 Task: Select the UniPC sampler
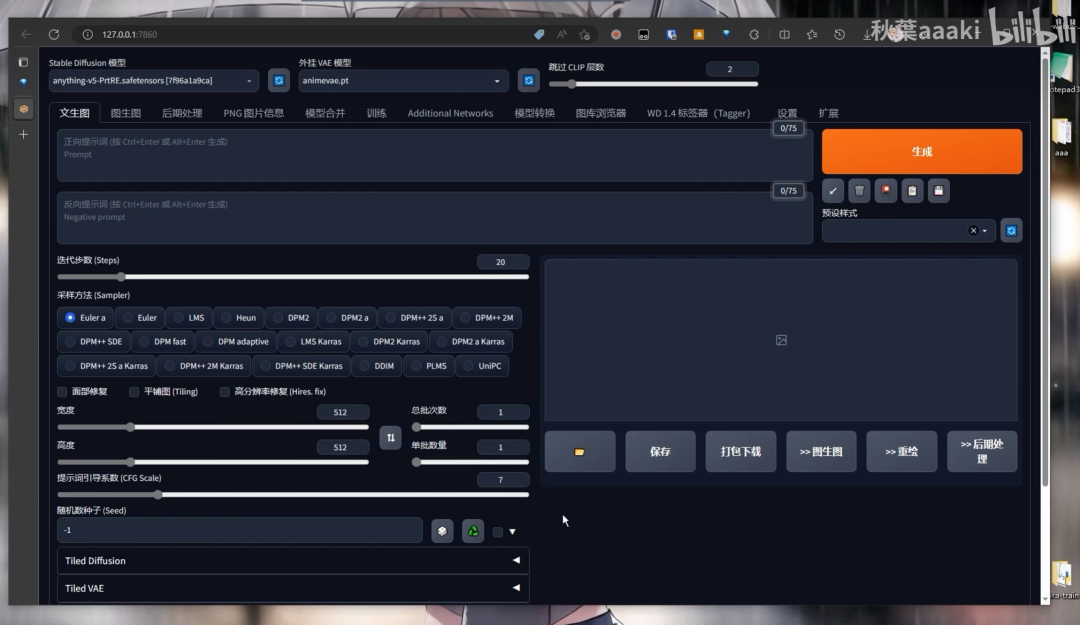[482, 366]
